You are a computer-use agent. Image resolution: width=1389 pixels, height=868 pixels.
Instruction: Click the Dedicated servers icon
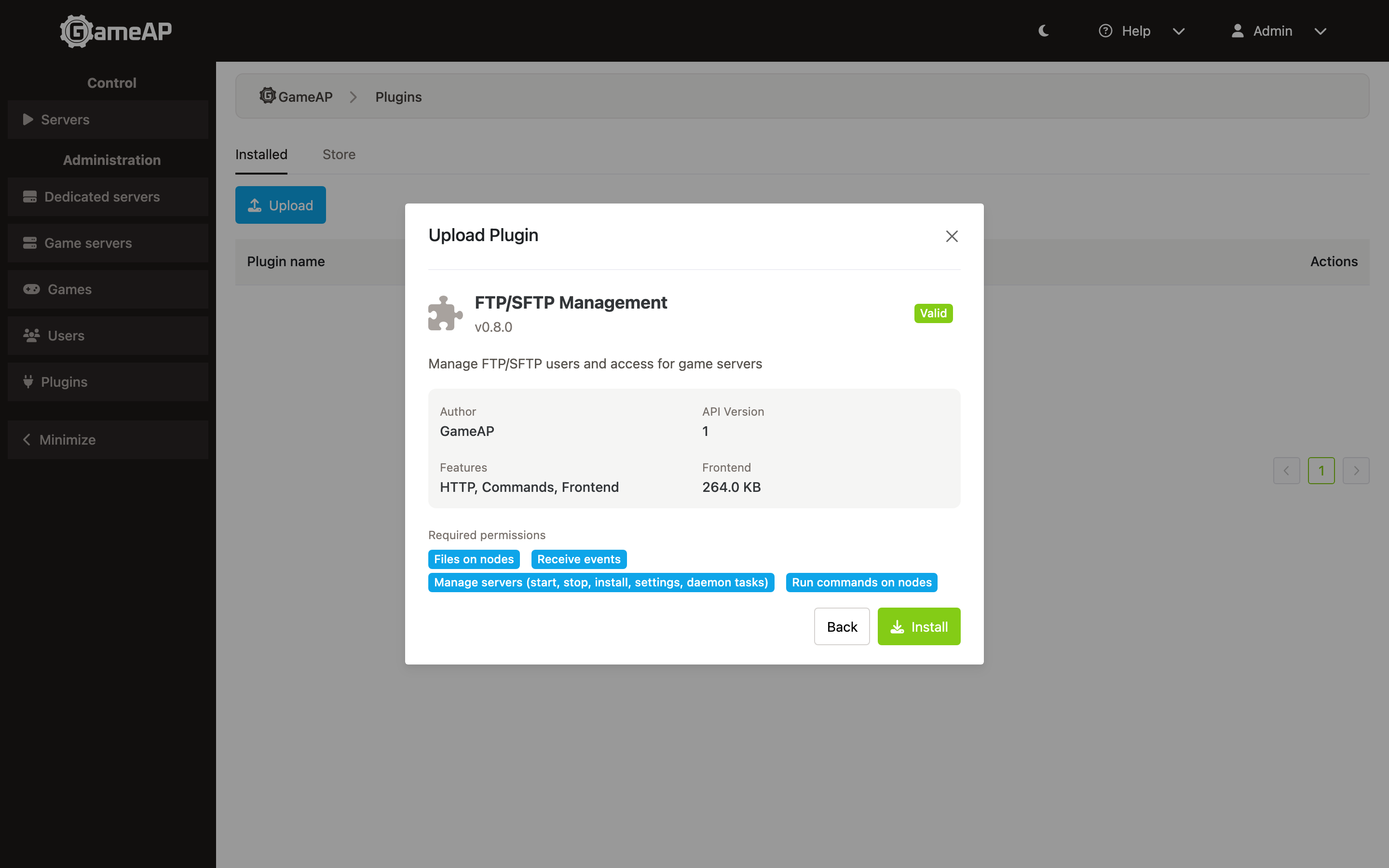click(30, 197)
